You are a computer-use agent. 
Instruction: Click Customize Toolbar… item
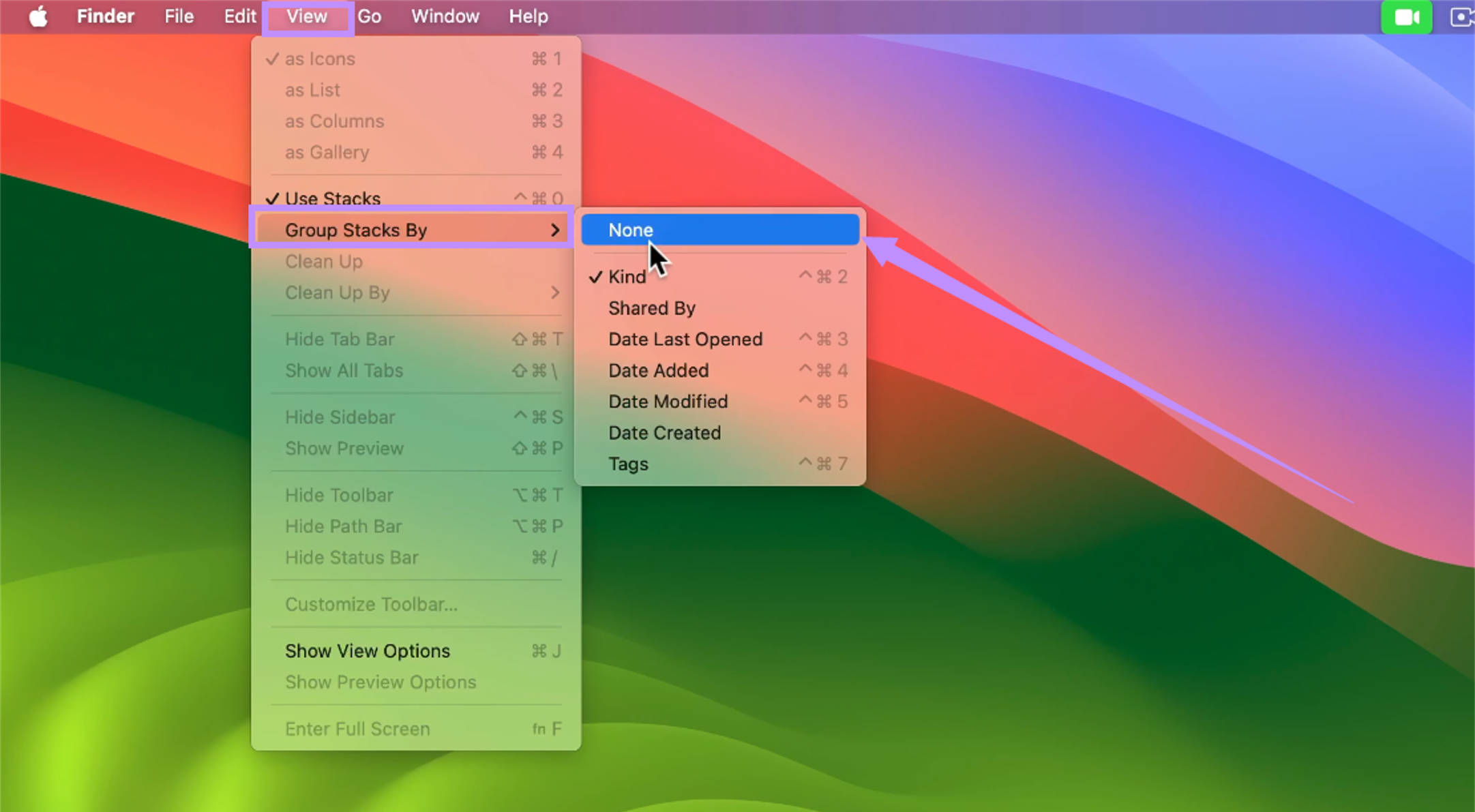tap(416, 604)
